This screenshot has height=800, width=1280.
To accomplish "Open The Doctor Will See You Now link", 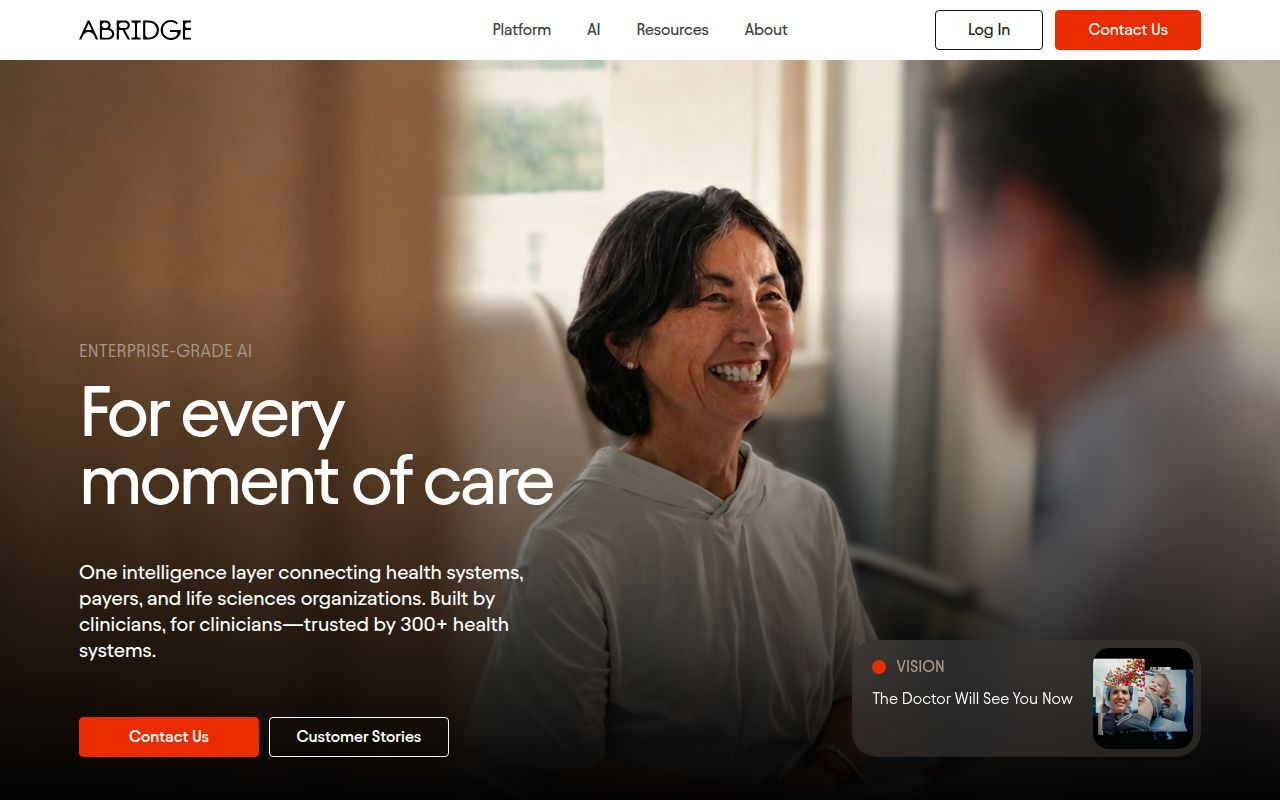I will (972, 699).
